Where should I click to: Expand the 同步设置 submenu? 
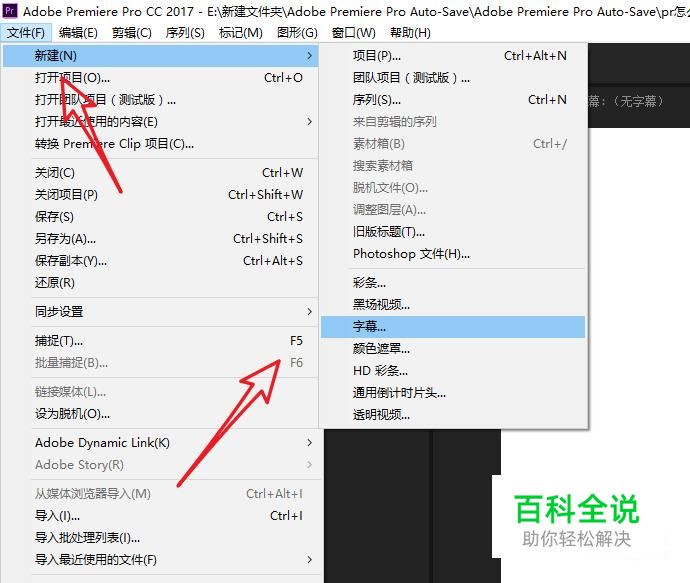(x=161, y=312)
